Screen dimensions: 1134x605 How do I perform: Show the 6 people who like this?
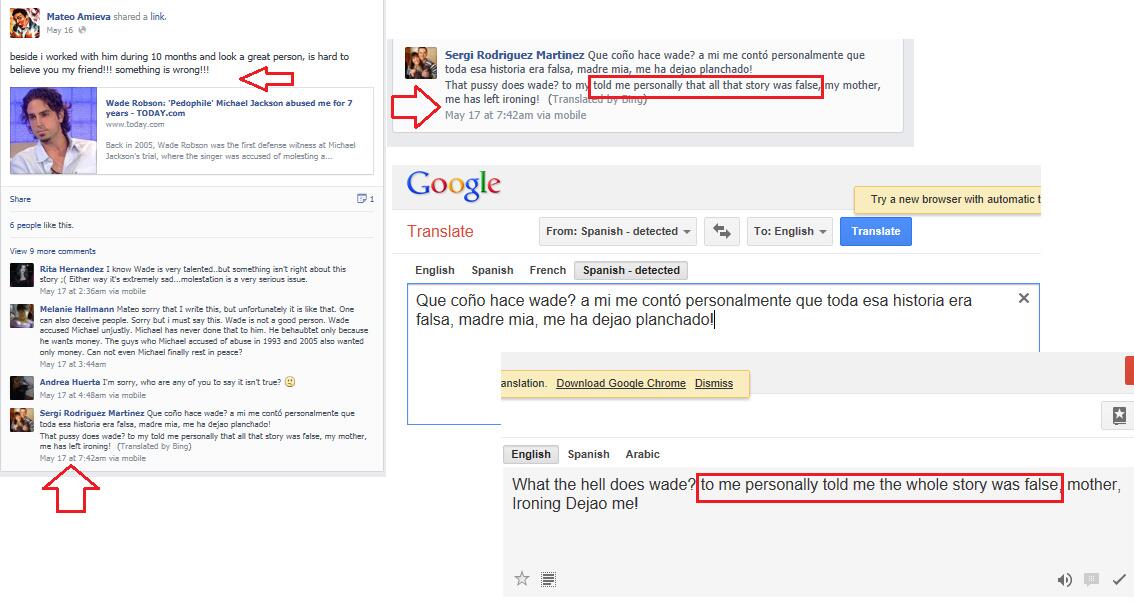click(x=25, y=225)
